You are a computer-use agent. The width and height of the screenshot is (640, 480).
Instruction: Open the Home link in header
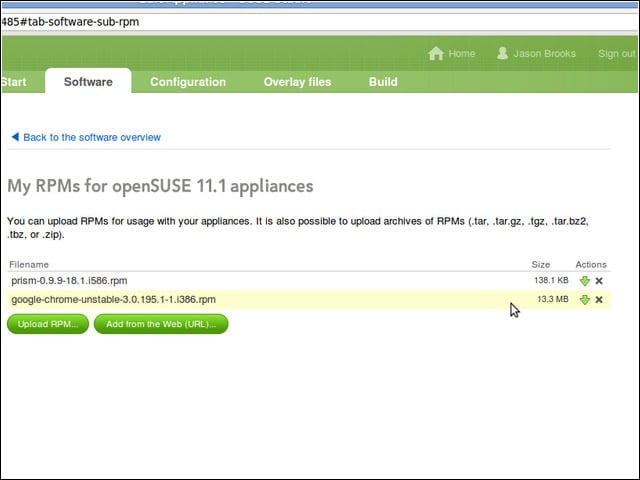click(x=462, y=53)
